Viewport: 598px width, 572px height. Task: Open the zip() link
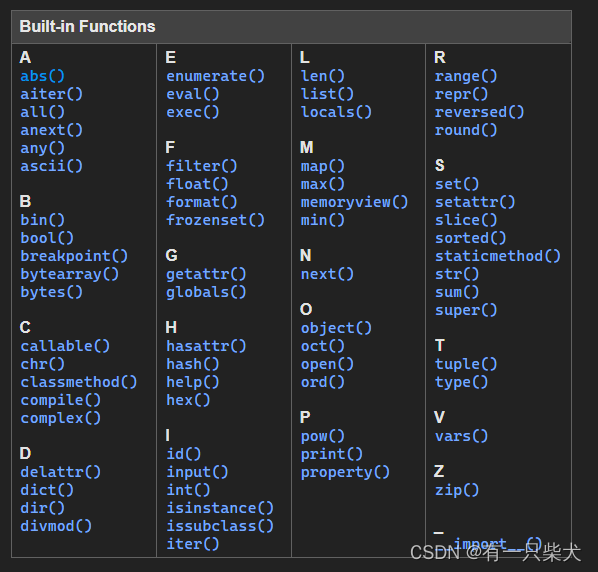(457, 490)
